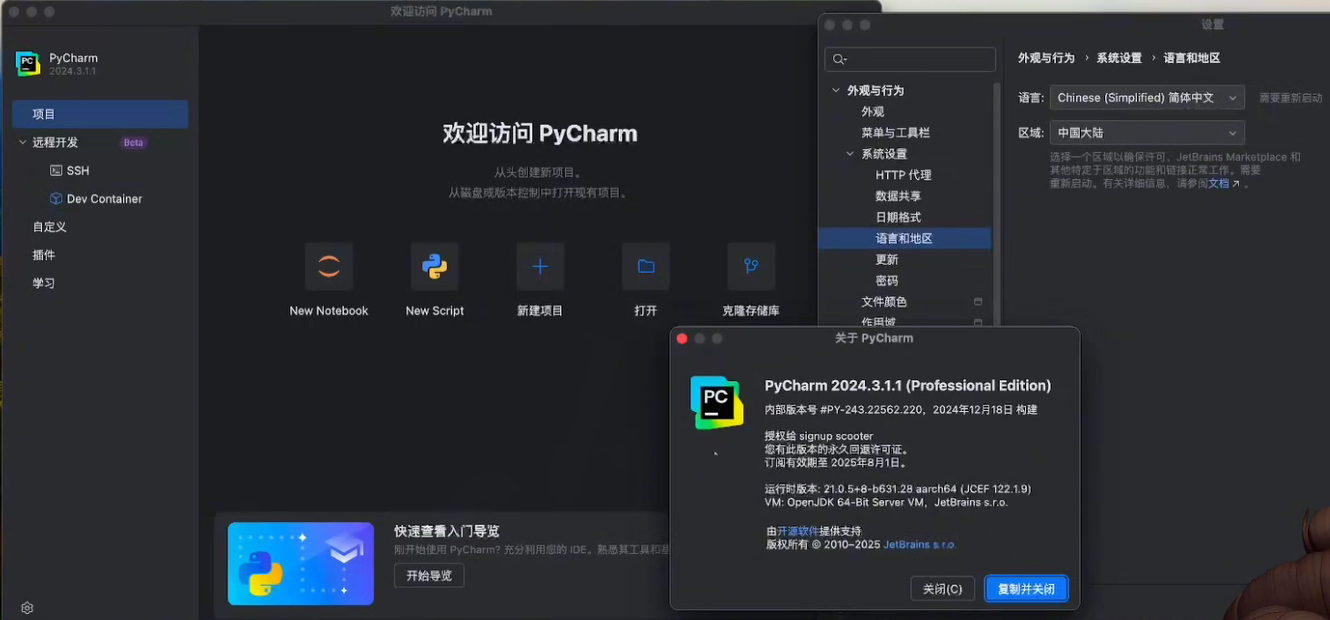Click the PyCharm logo in About dialog
This screenshot has height=620, width=1330.
tap(717, 402)
